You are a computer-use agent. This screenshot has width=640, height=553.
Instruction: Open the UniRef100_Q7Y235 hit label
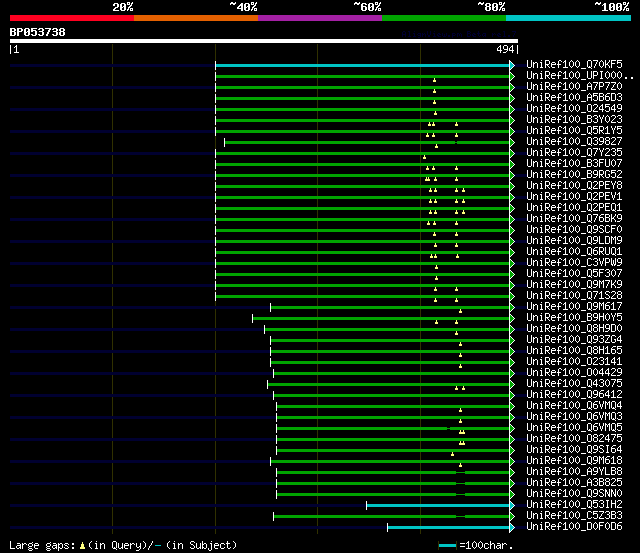[x=574, y=153]
